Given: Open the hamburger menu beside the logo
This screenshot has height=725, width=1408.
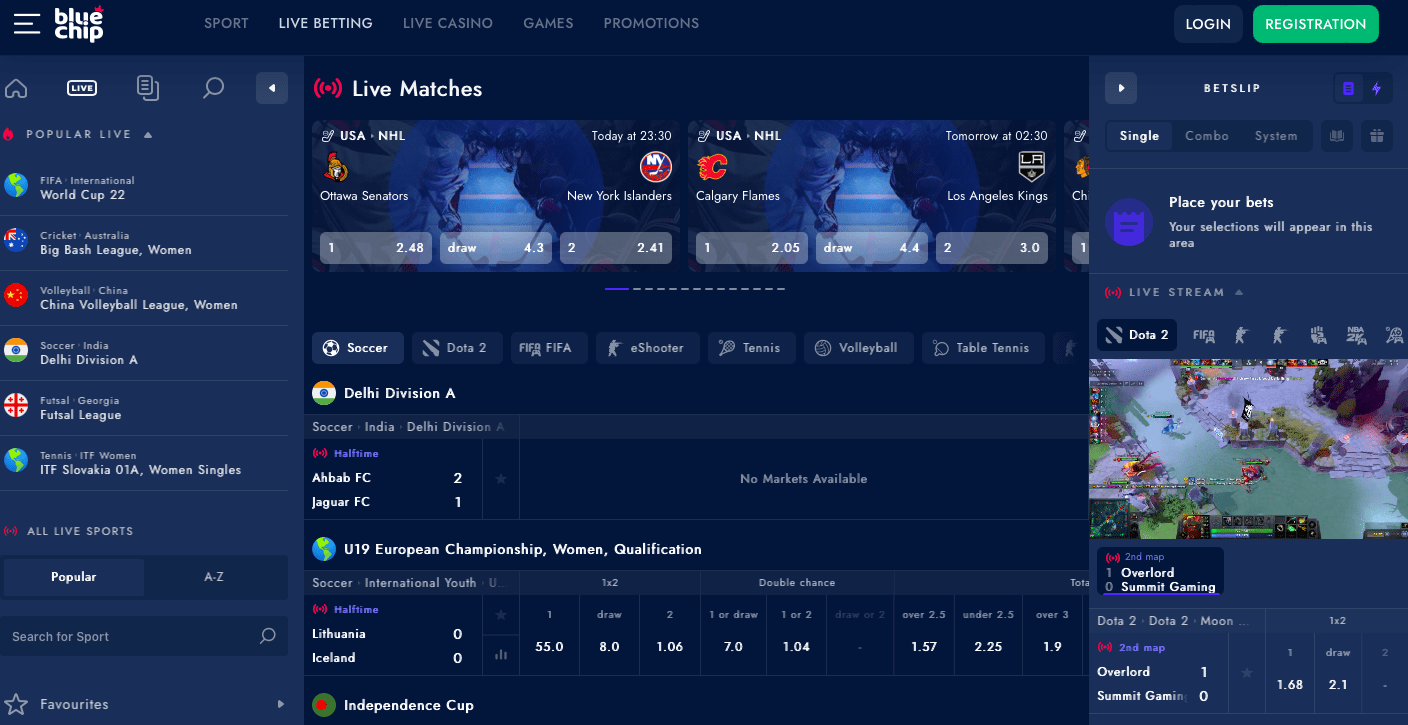Looking at the screenshot, I should coord(27,23).
